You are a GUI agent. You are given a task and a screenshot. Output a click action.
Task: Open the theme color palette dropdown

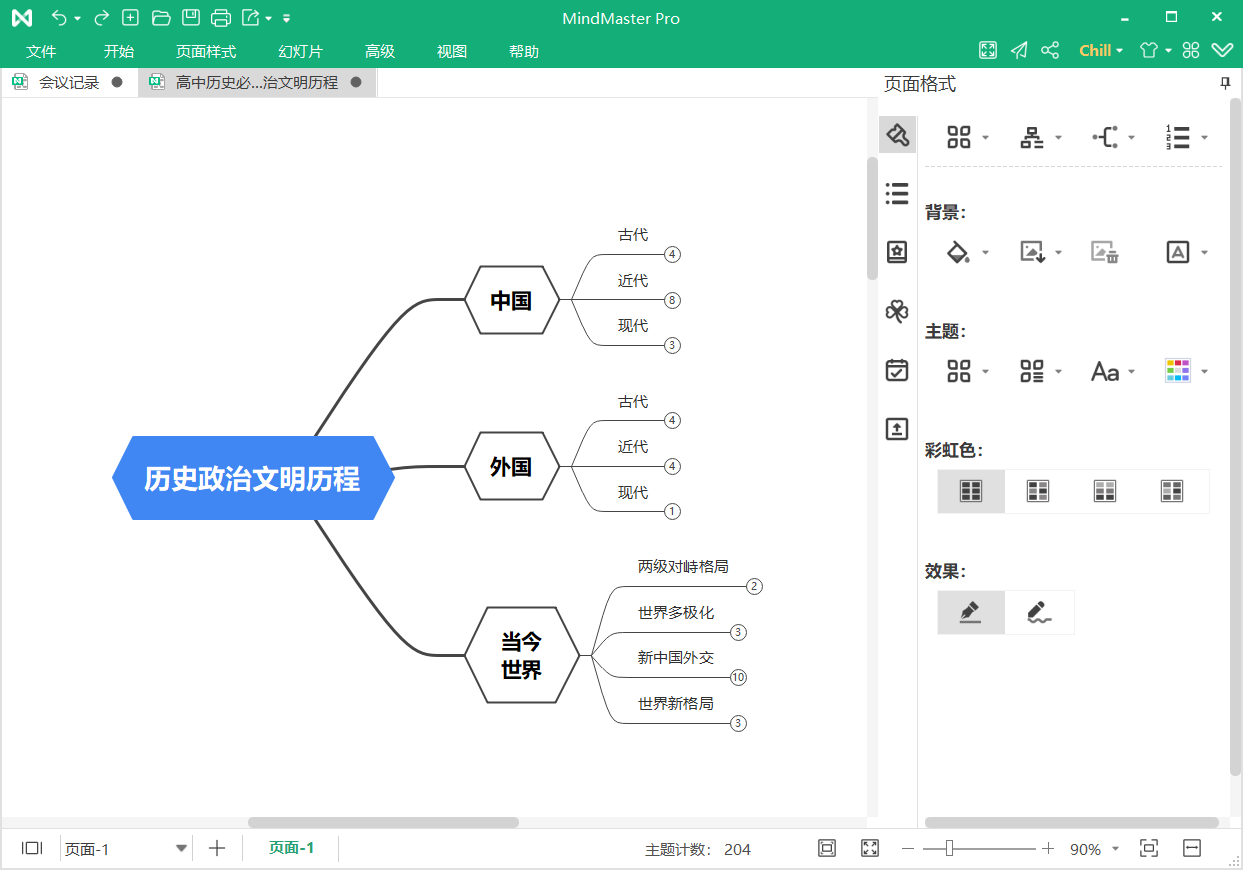tap(1187, 372)
